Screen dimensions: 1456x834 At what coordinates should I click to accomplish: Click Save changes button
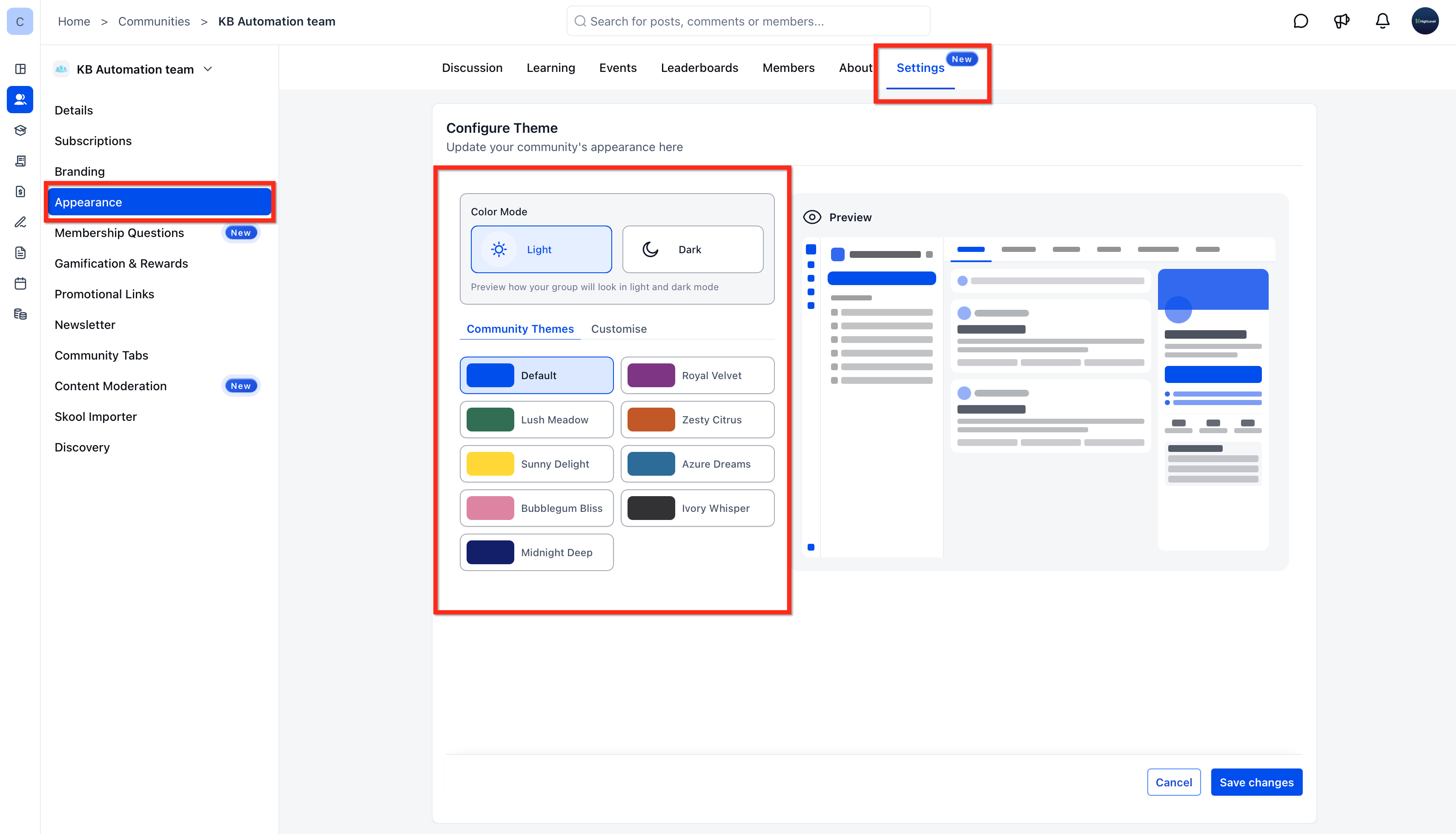pyautogui.click(x=1256, y=782)
